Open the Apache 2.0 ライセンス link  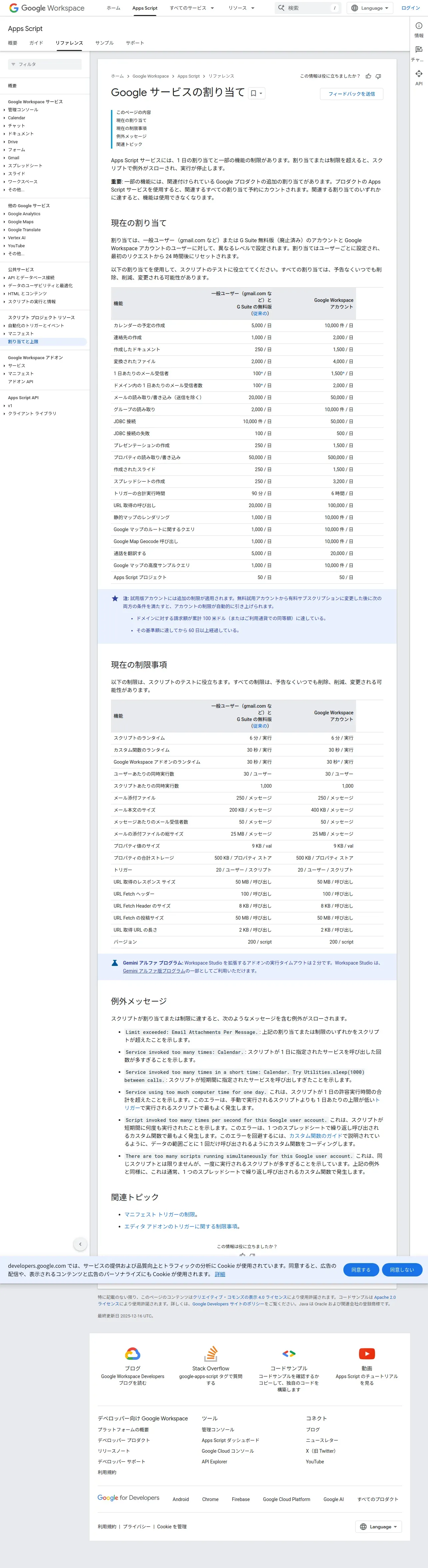coord(385,1297)
